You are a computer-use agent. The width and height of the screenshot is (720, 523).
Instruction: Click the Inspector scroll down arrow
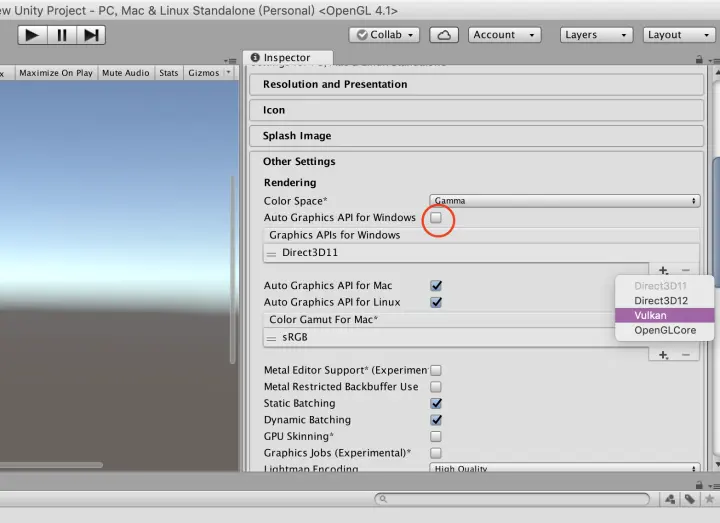coord(717,465)
